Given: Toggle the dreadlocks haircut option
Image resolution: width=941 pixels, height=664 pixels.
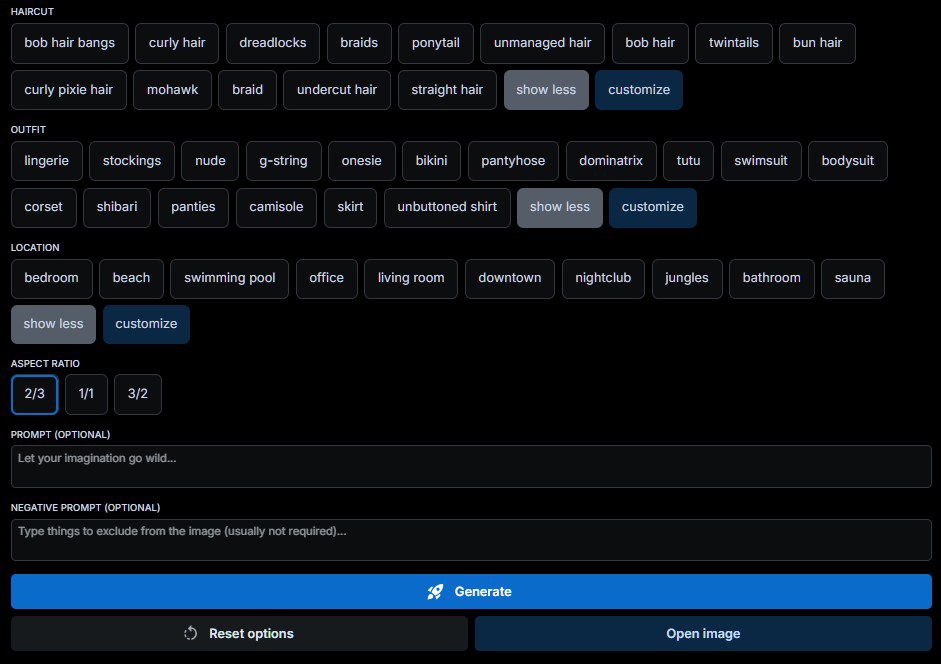Looking at the screenshot, I should [x=272, y=43].
